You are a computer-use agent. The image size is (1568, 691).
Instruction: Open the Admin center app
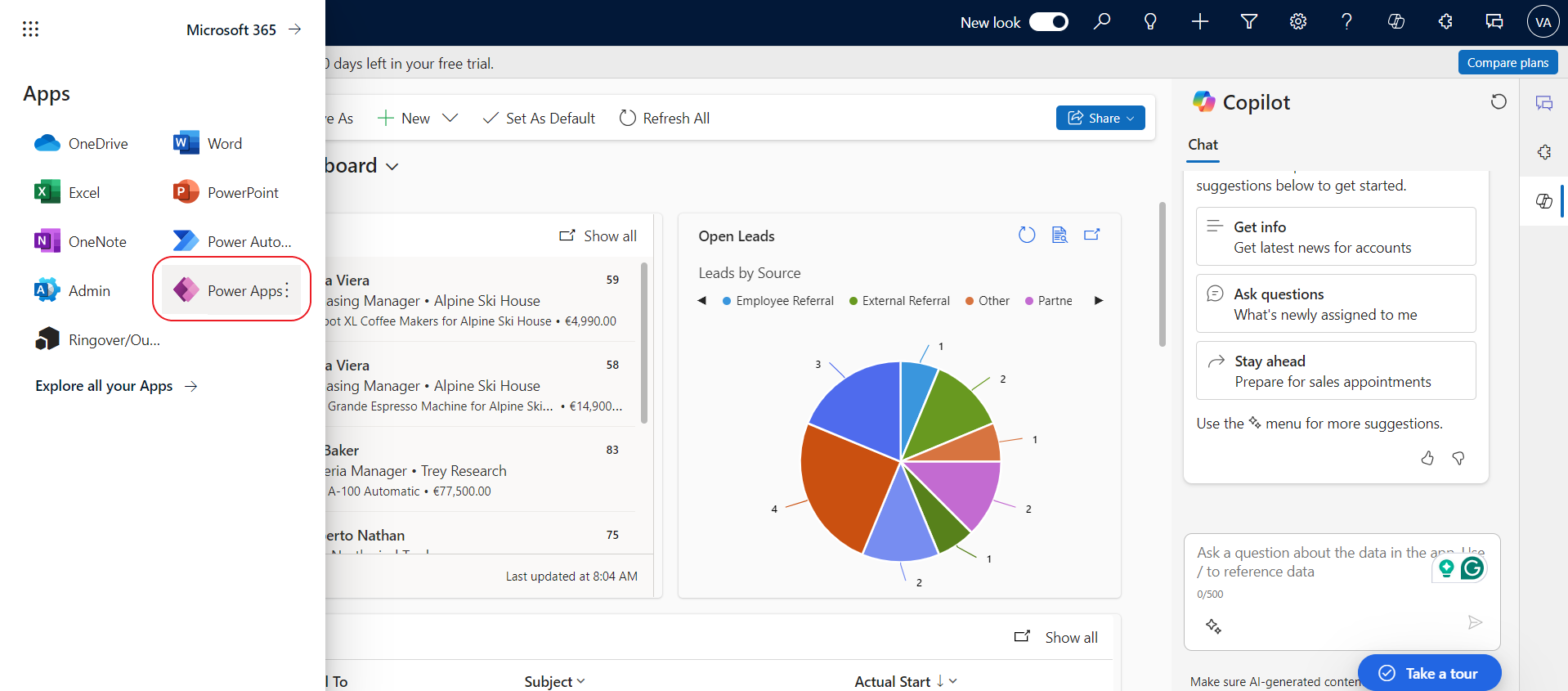coord(73,291)
